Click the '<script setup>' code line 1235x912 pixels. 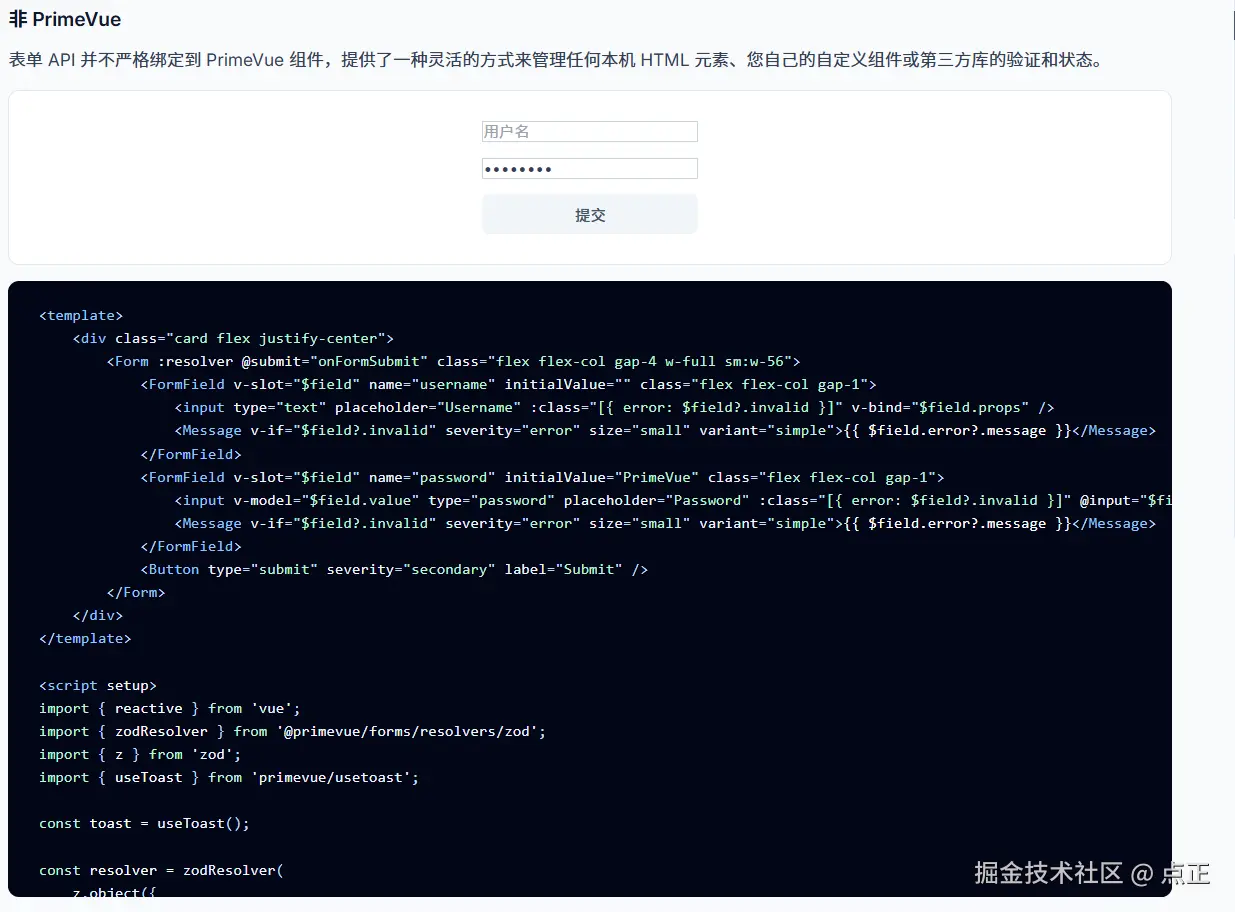(x=98, y=685)
